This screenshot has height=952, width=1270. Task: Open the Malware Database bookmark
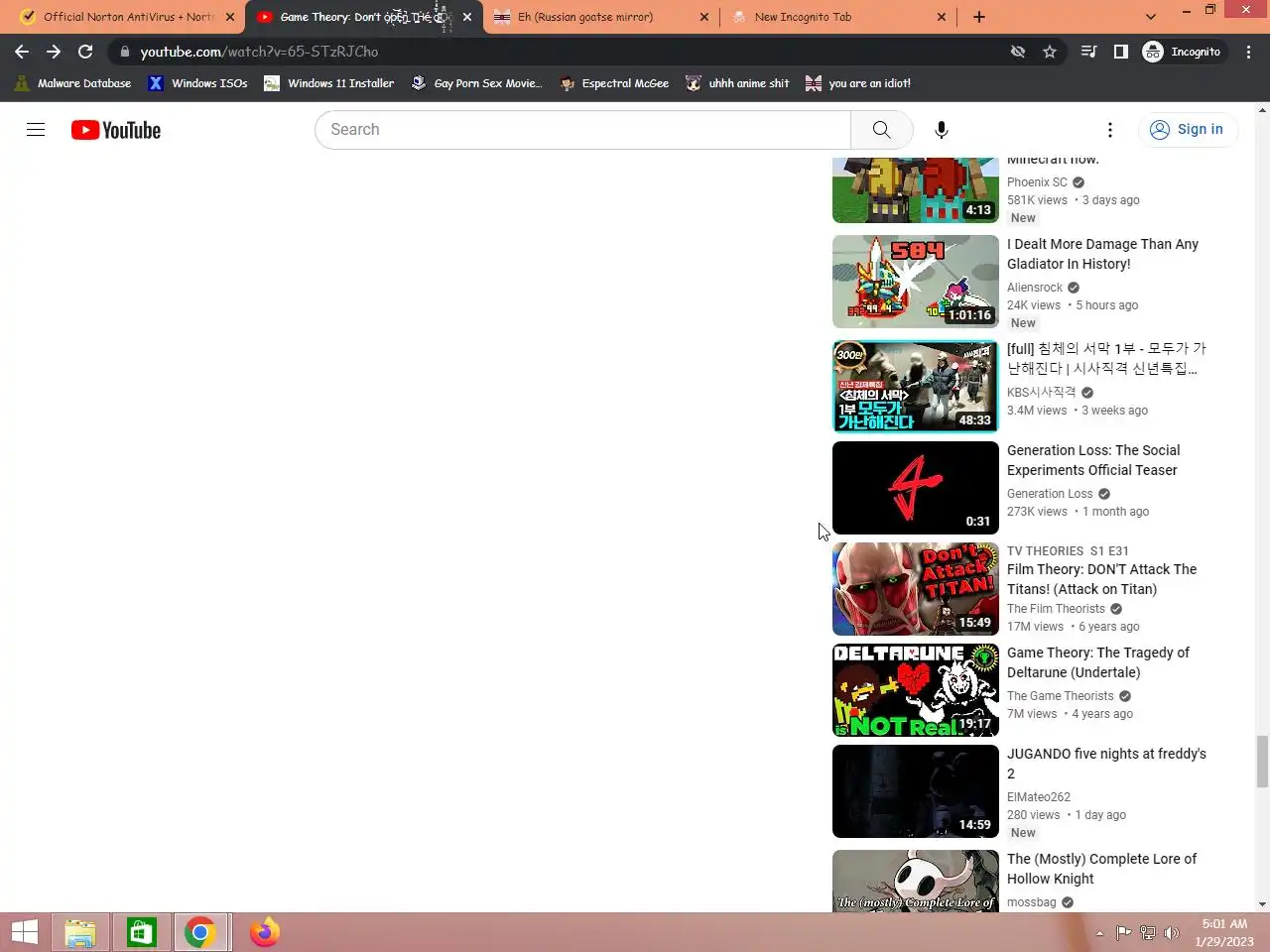[72, 83]
